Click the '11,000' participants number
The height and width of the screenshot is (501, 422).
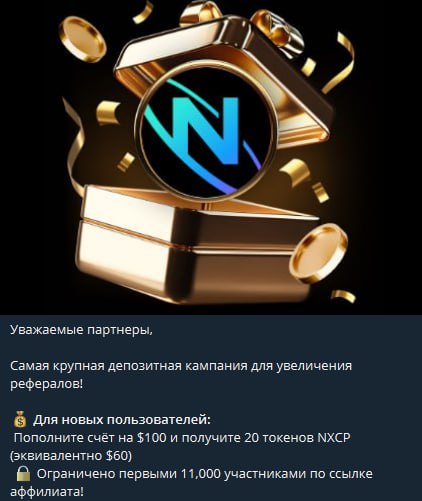201,474
